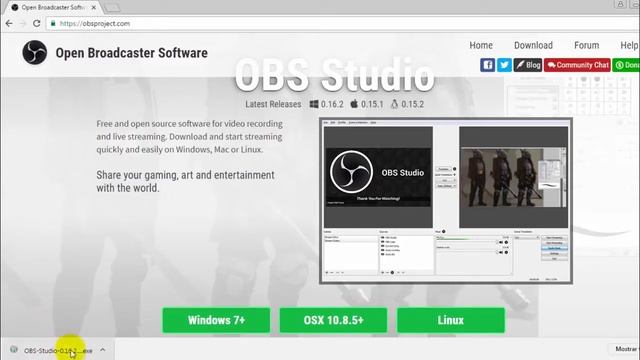Click the Linux penguin beside 0.15.2
The image size is (640, 360).
(394, 104)
